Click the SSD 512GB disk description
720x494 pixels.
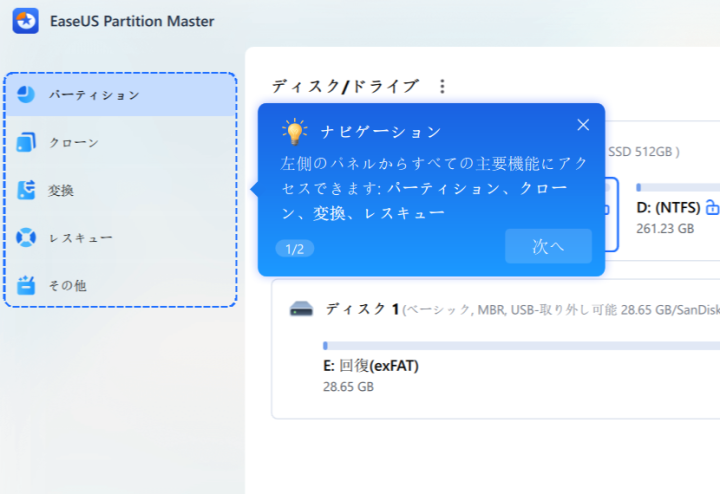(643, 152)
